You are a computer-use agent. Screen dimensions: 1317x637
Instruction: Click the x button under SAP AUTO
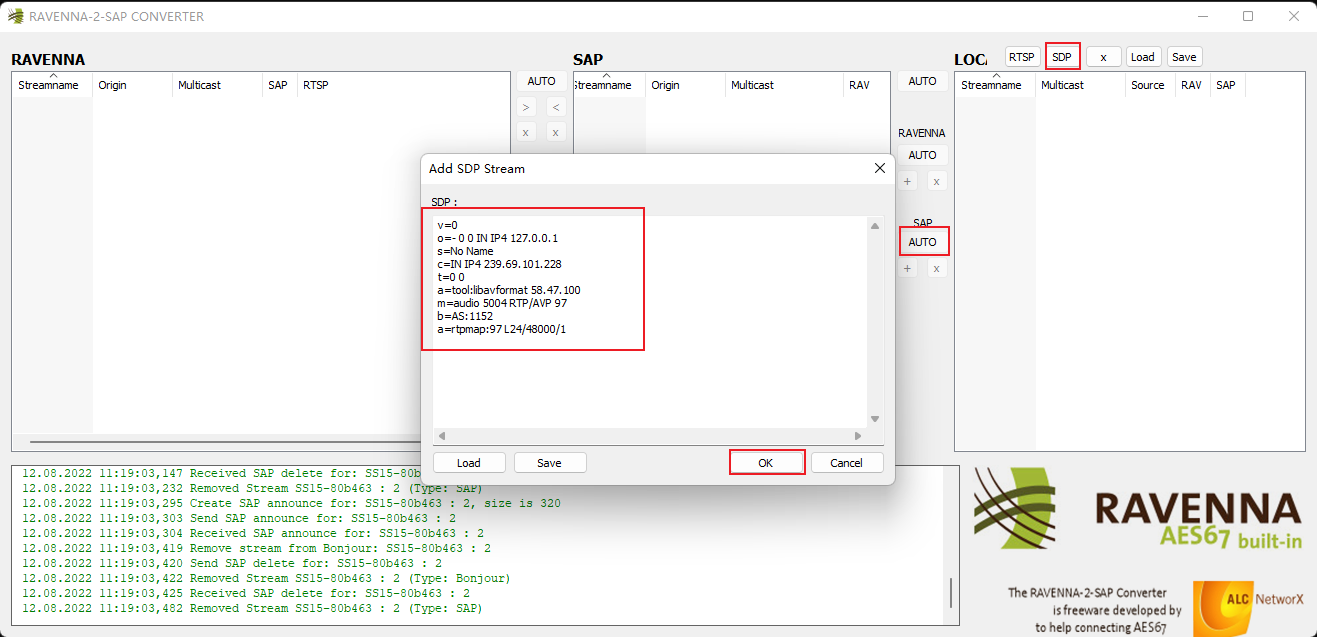coord(937,268)
